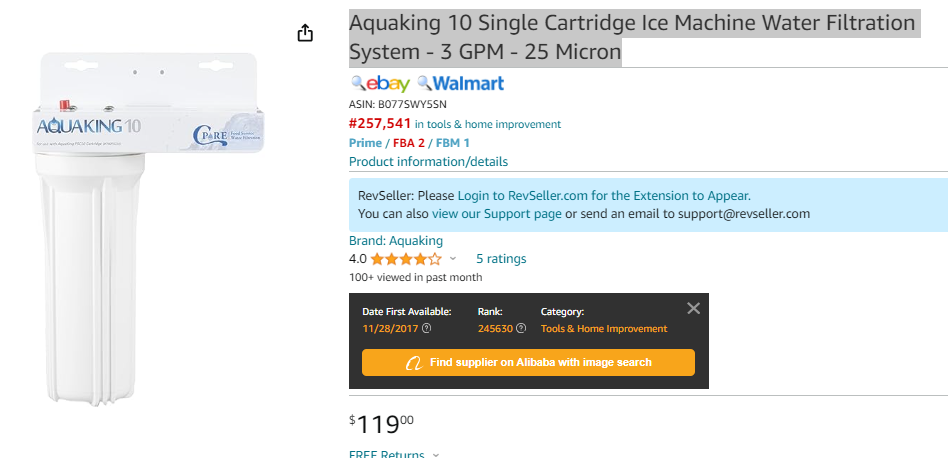
Task: Visit the Brand: Aquaking link
Action: (396, 240)
